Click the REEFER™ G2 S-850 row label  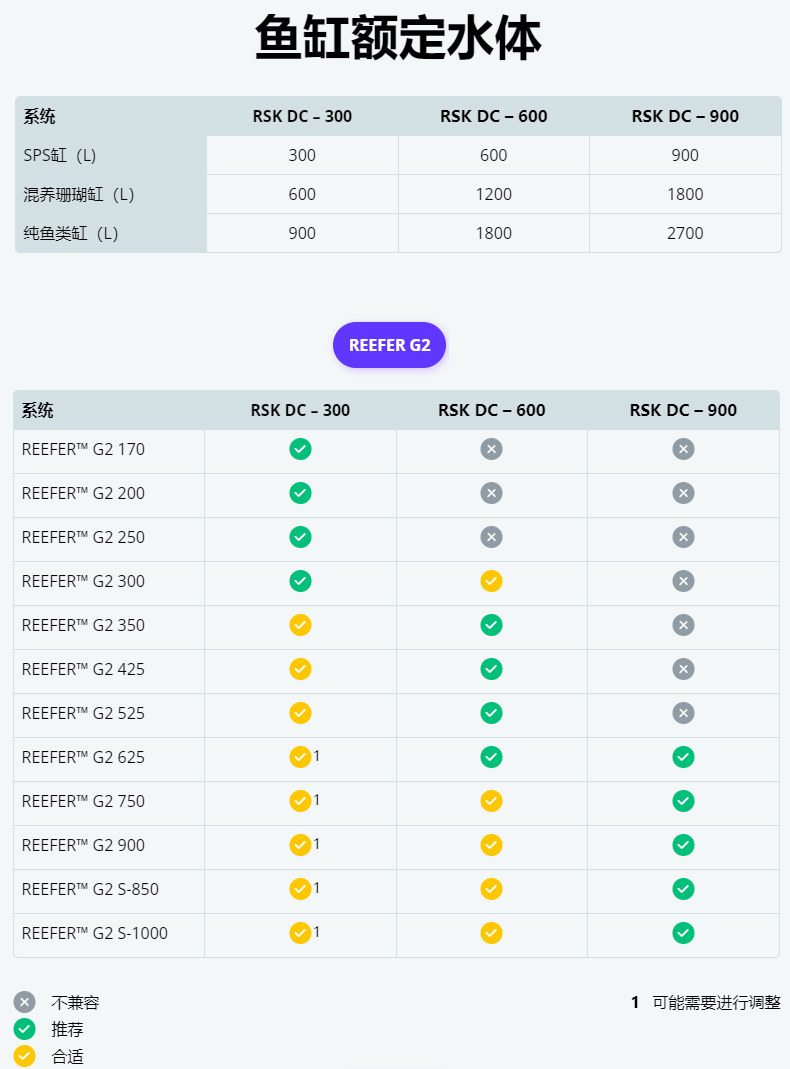(90, 889)
